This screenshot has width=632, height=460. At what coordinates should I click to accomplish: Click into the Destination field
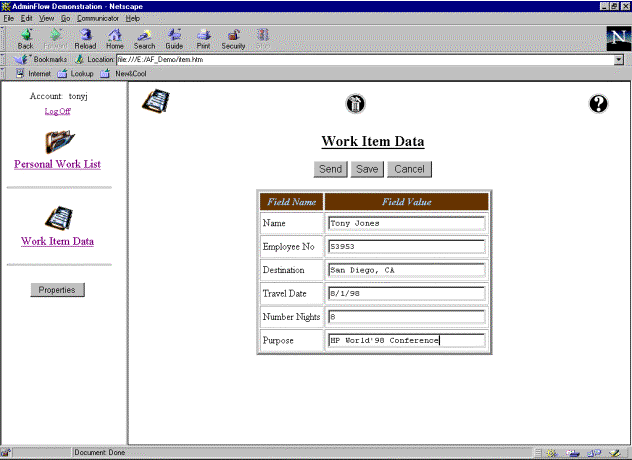coord(405,270)
